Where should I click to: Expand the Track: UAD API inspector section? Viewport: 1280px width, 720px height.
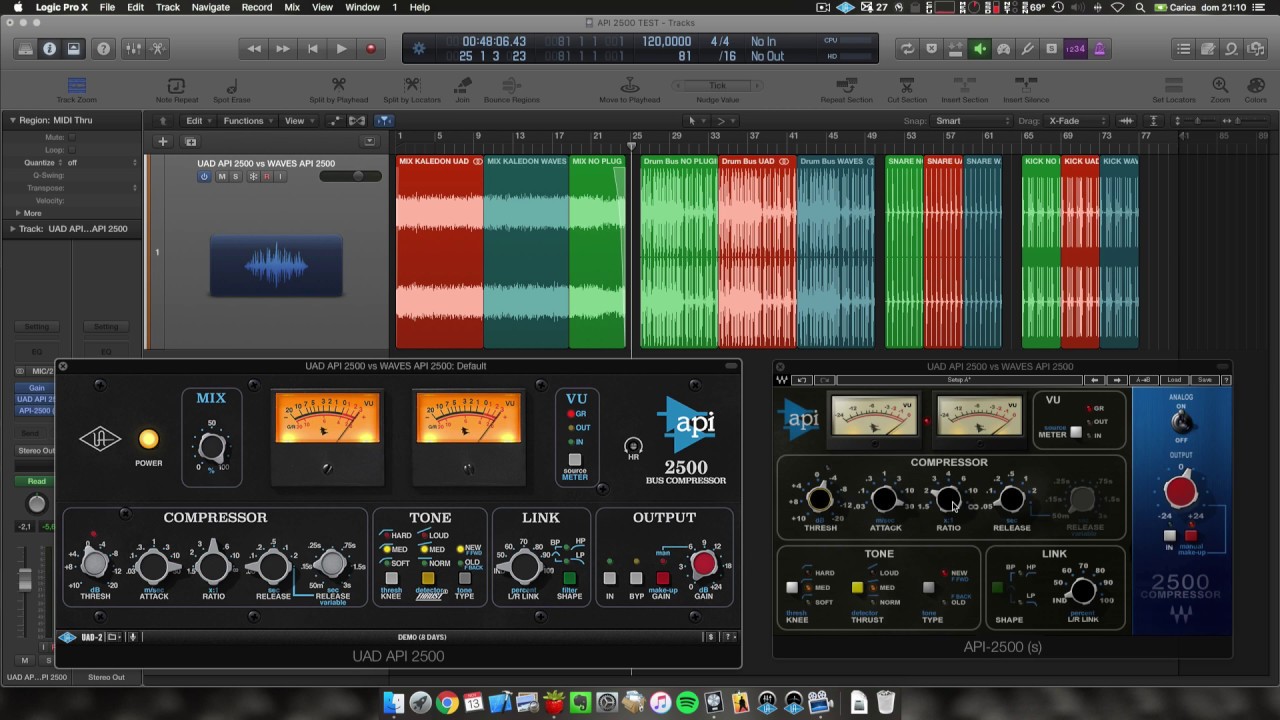coord(12,229)
